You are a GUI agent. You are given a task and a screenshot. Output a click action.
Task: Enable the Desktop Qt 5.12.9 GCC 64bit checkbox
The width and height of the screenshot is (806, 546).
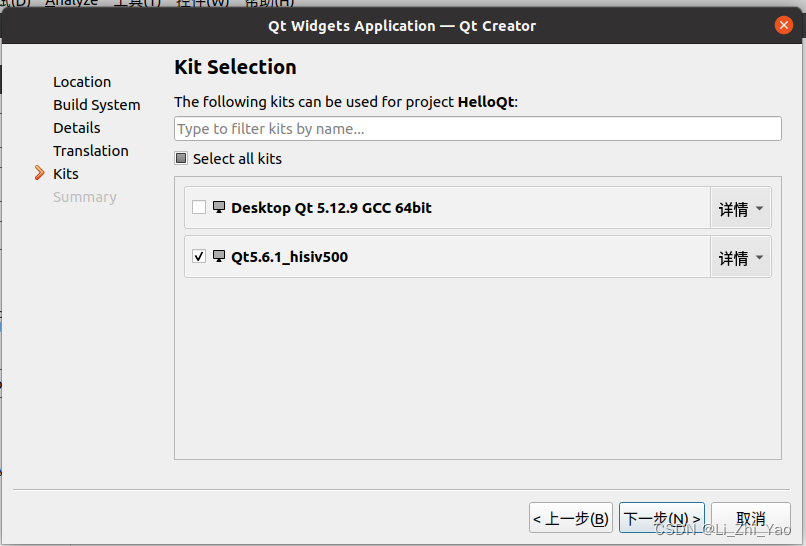click(x=199, y=208)
